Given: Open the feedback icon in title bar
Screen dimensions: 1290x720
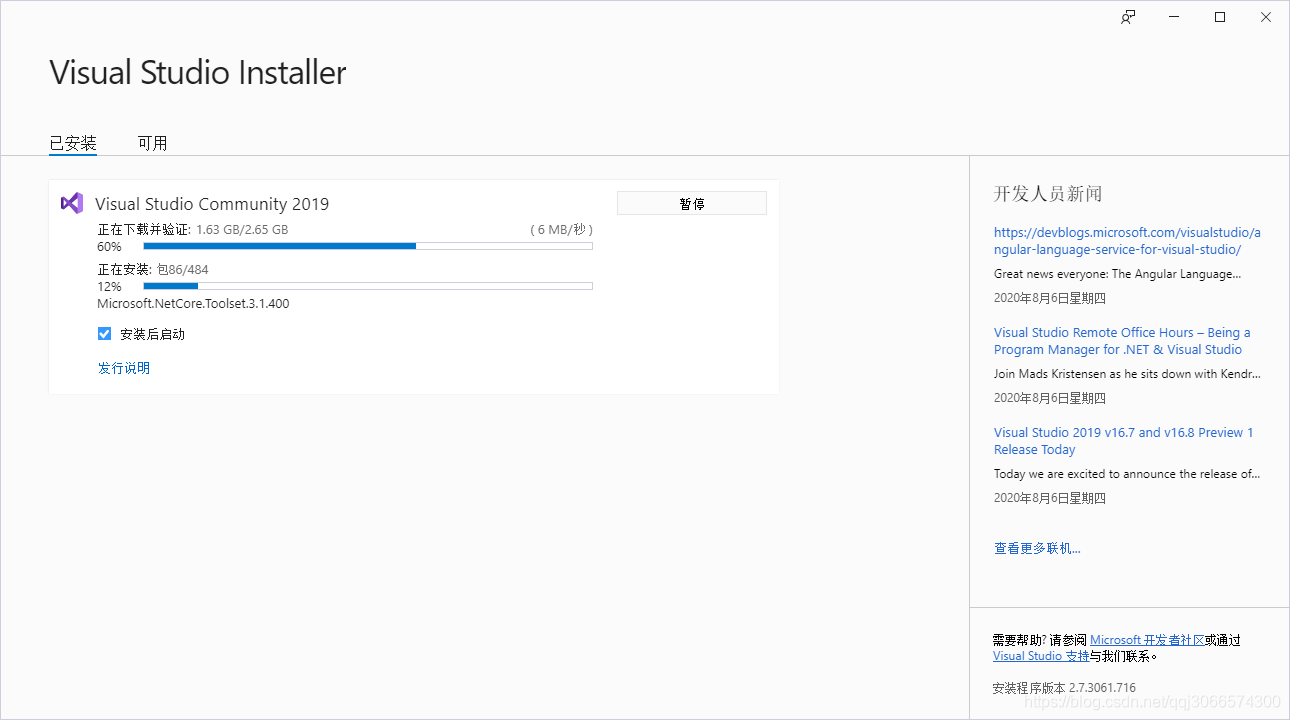Looking at the screenshot, I should pos(1128,17).
